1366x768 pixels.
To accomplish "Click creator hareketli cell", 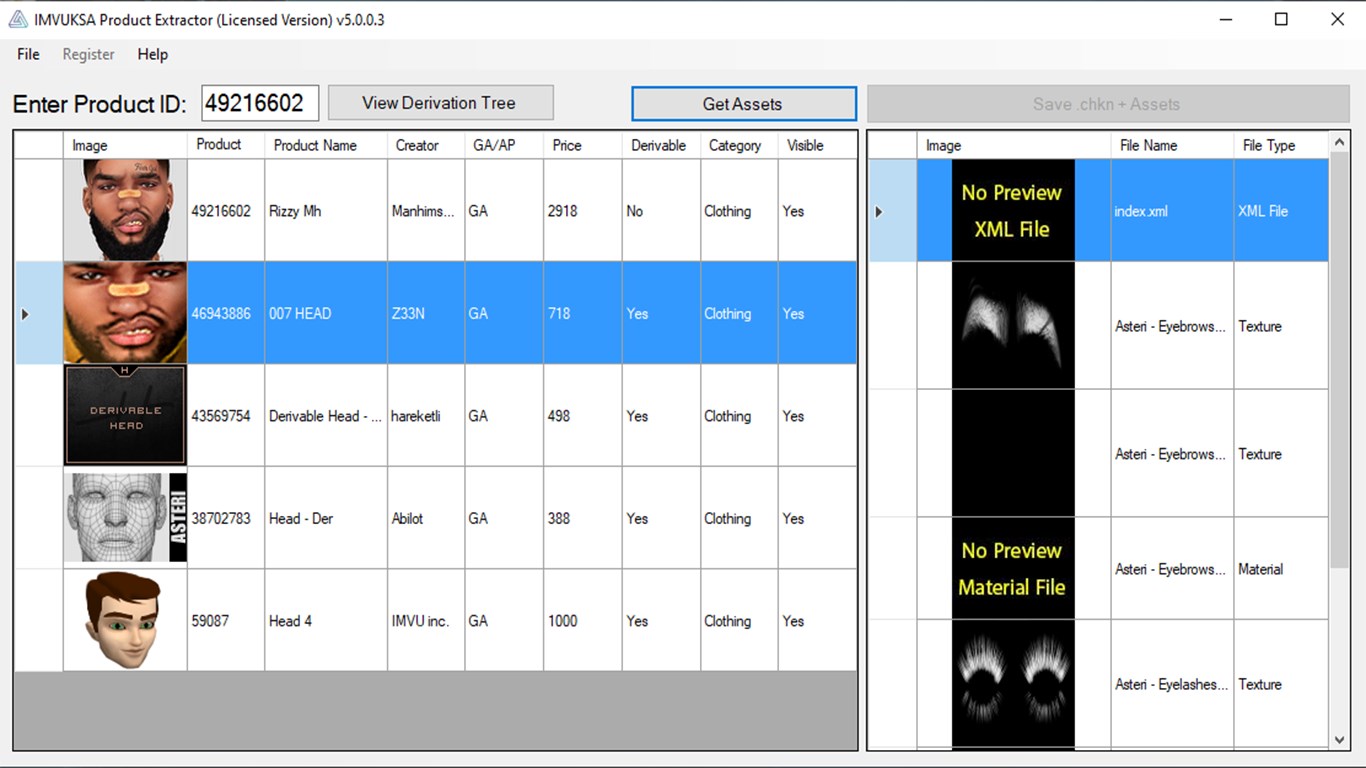I will pyautogui.click(x=426, y=416).
